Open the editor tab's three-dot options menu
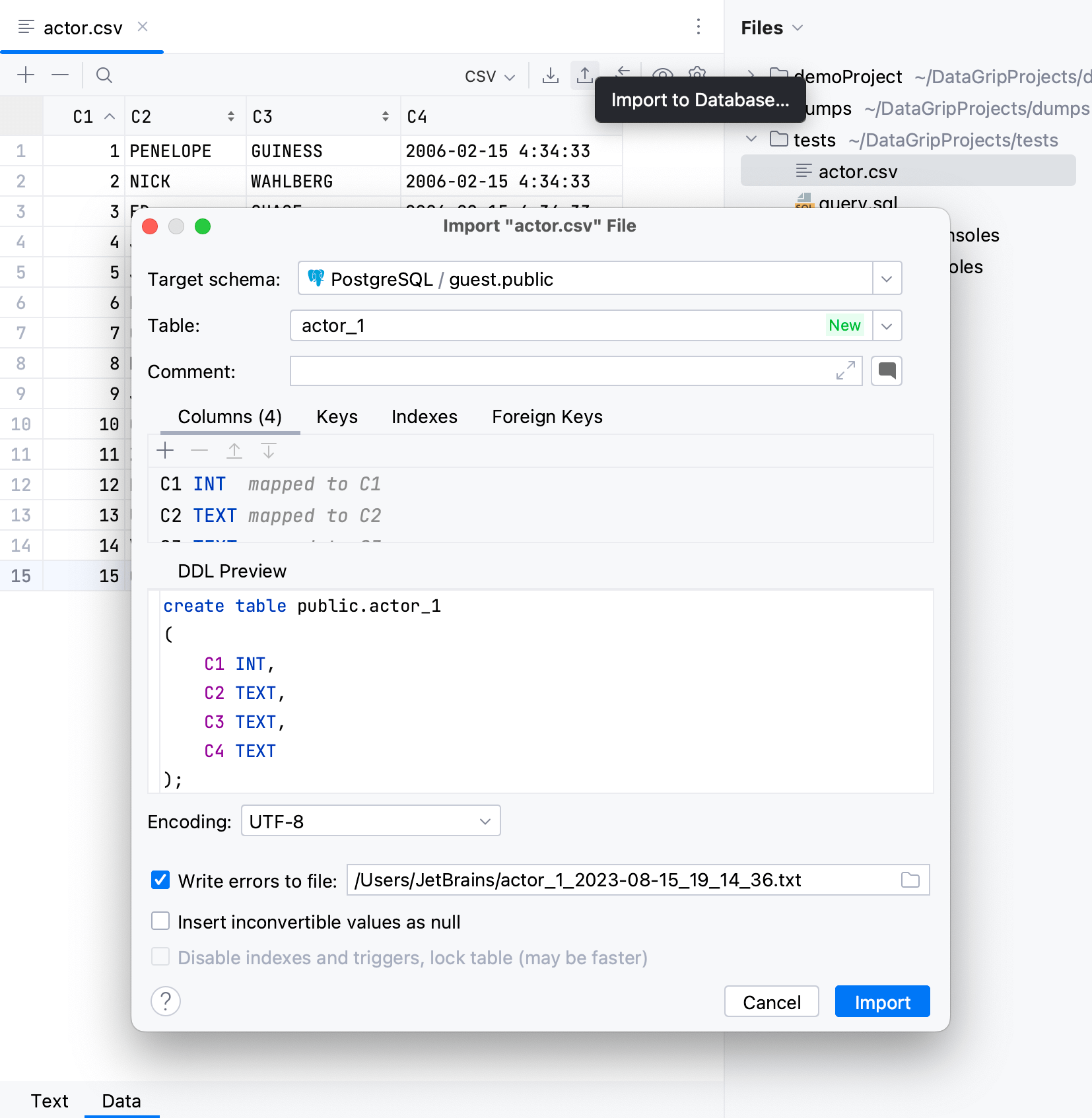 [699, 26]
